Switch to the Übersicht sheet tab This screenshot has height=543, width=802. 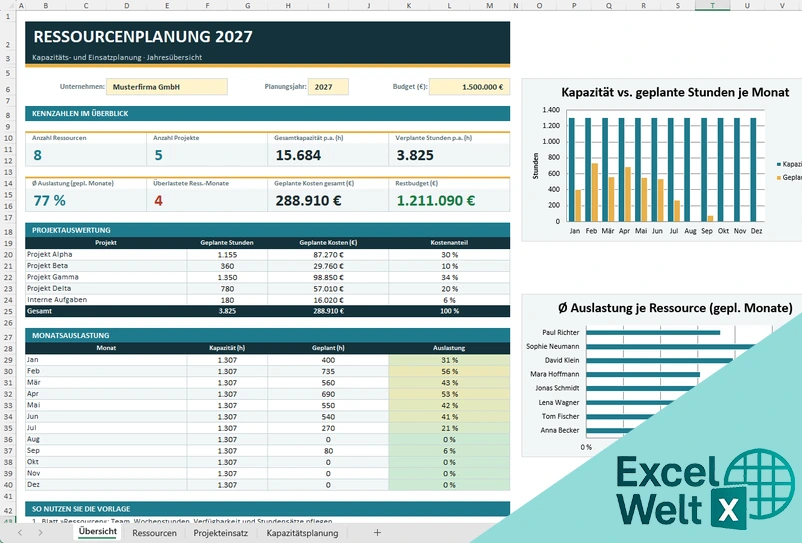[x=98, y=532]
